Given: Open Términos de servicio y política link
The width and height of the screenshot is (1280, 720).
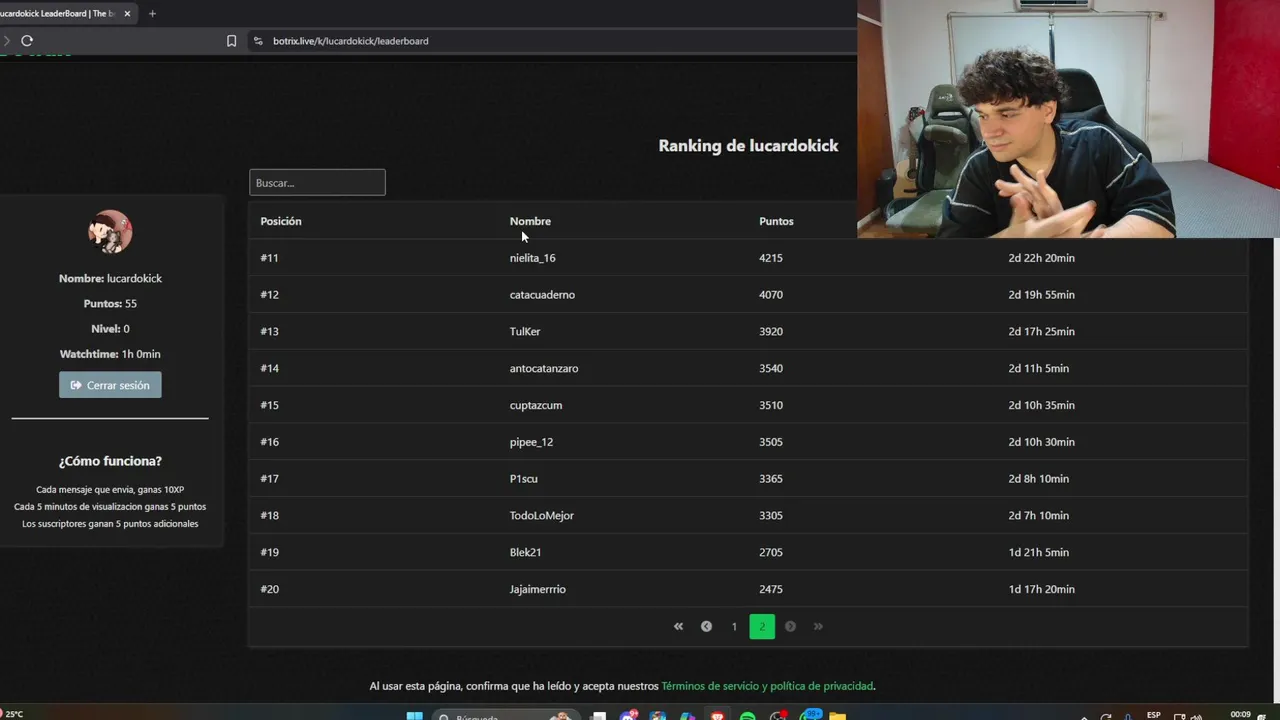Looking at the screenshot, I should click(x=767, y=686).
